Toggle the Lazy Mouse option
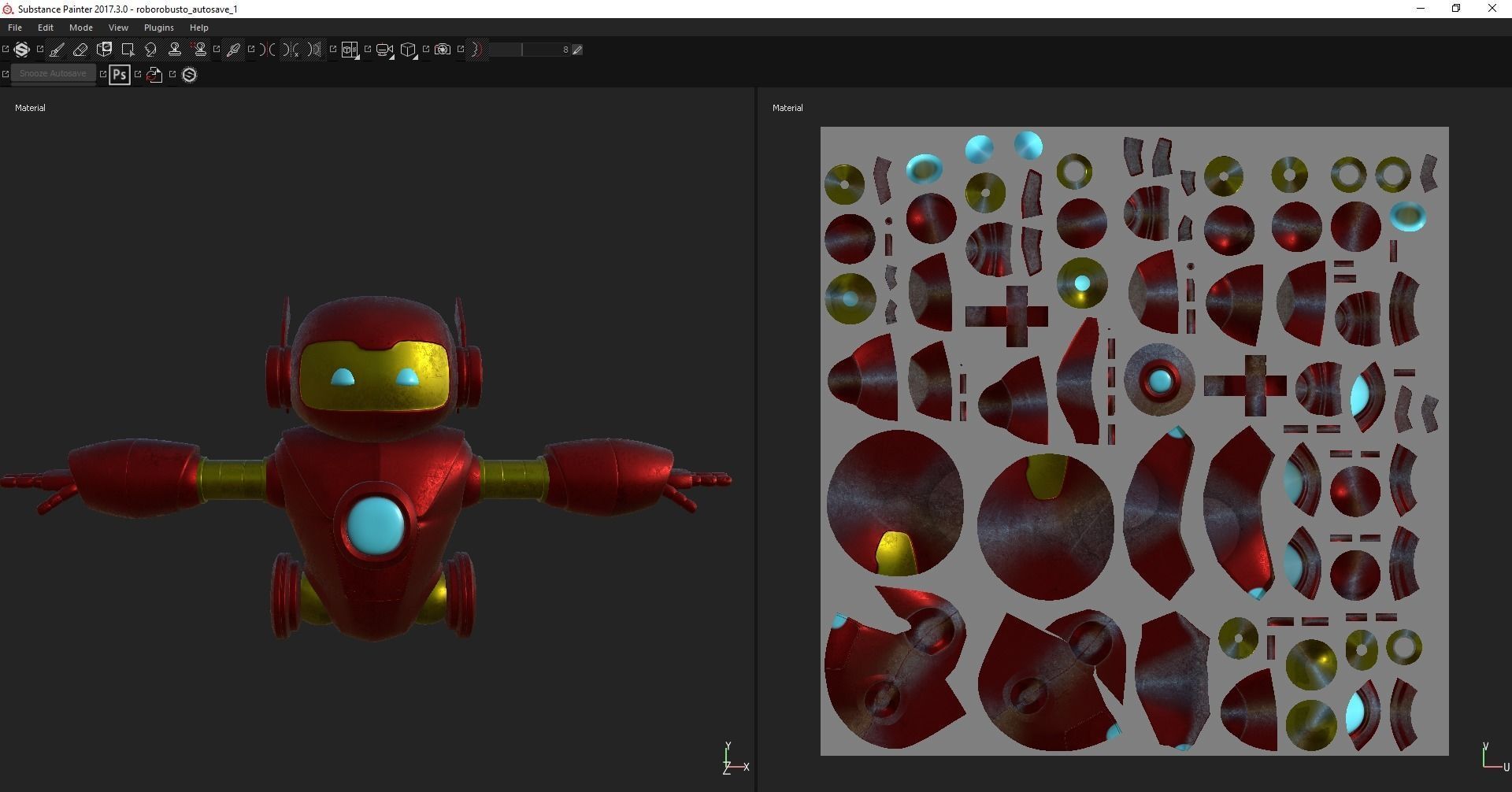Image resolution: width=1512 pixels, height=792 pixels. (477, 50)
